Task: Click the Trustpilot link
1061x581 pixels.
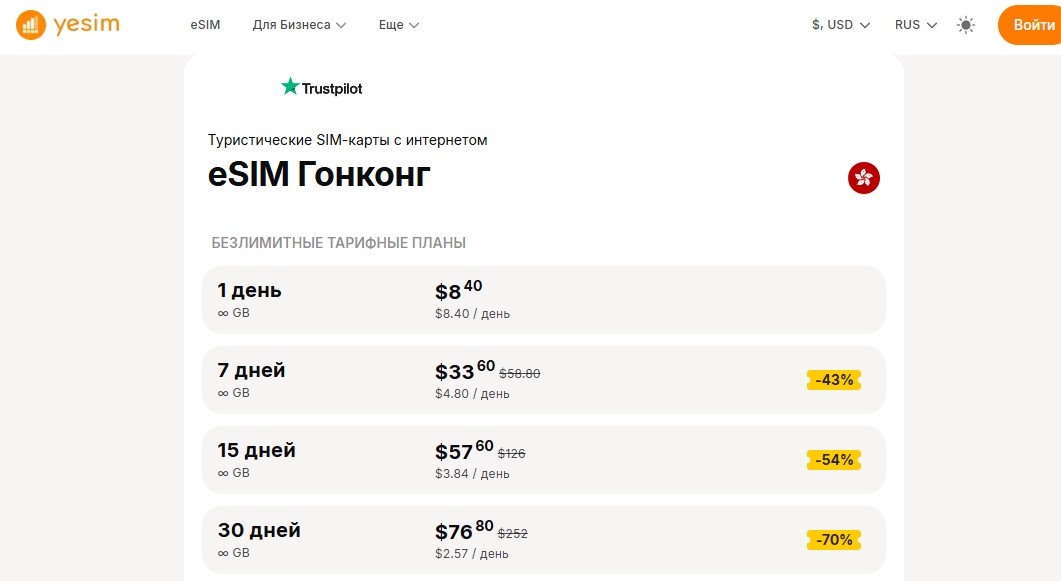Action: point(320,87)
